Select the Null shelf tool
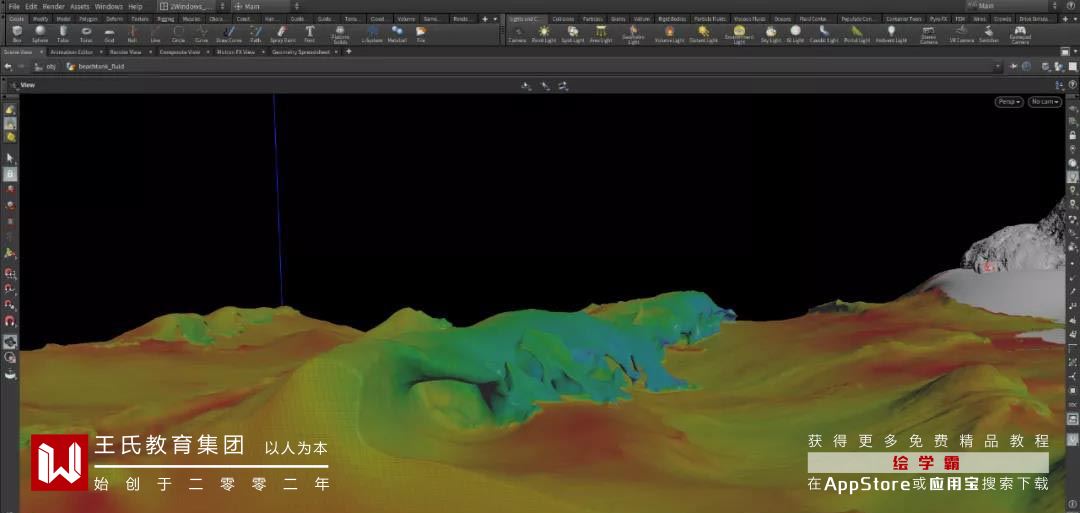This screenshot has width=1080, height=513. coord(132,34)
